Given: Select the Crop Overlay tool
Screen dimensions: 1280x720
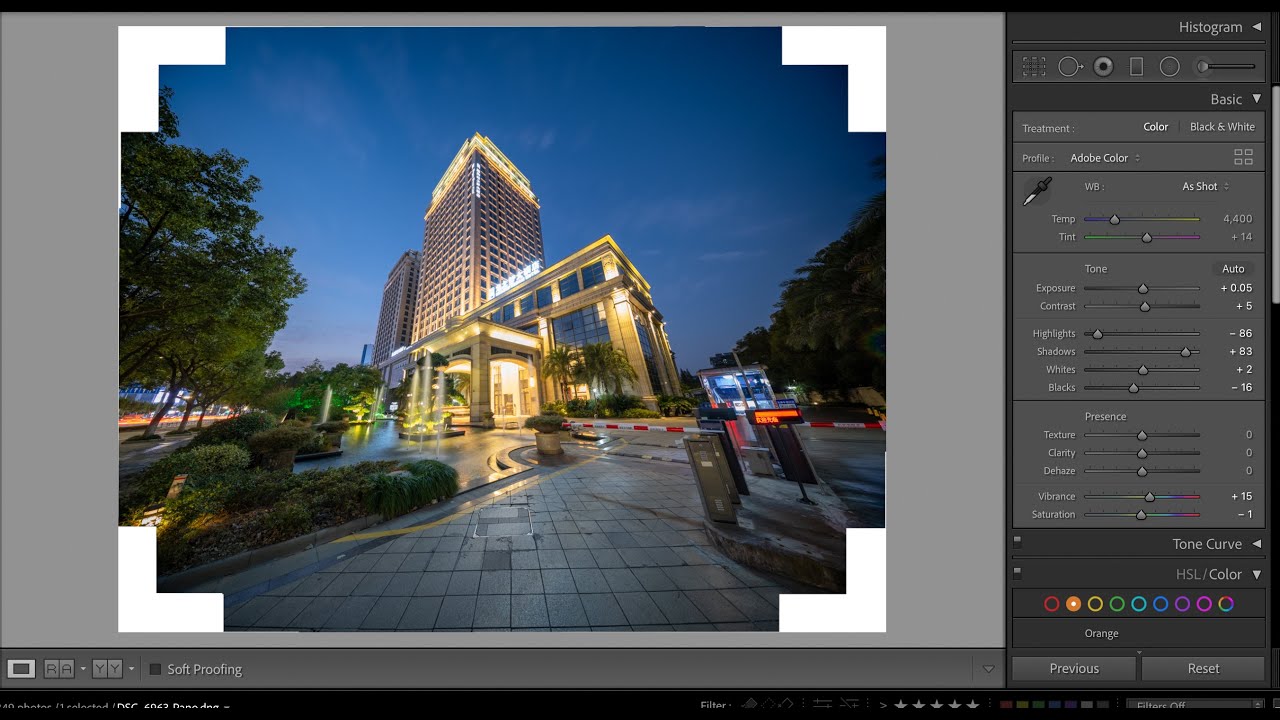Looking at the screenshot, I should pos(1034,67).
